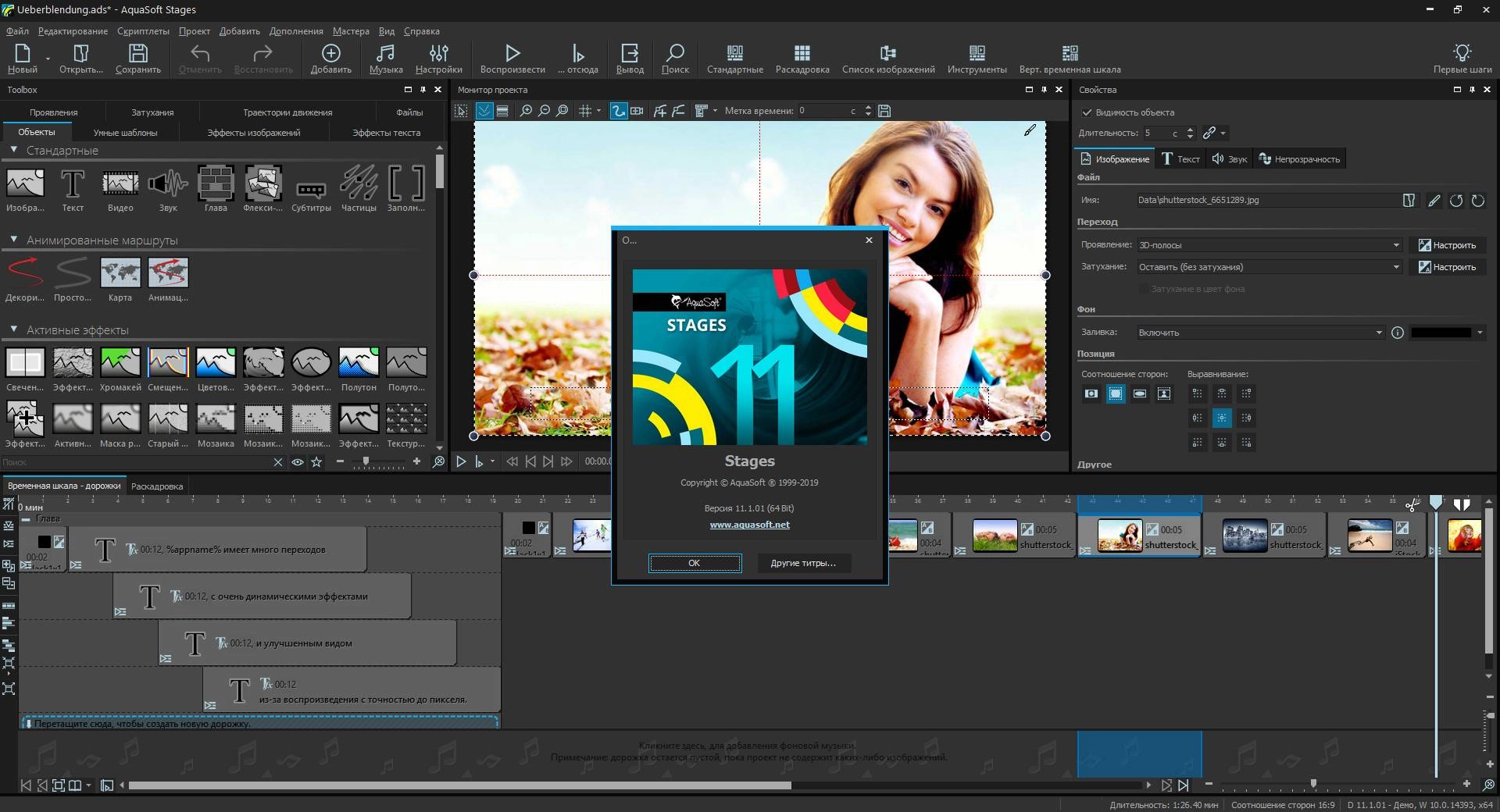Open www.aquasoft.net link
The width and height of the screenshot is (1500, 812).
[749, 525]
